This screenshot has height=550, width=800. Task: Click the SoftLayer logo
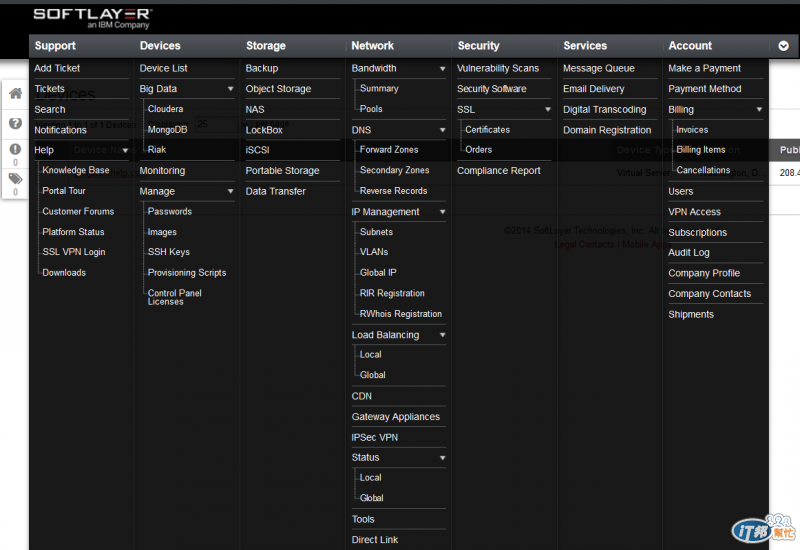[92, 17]
